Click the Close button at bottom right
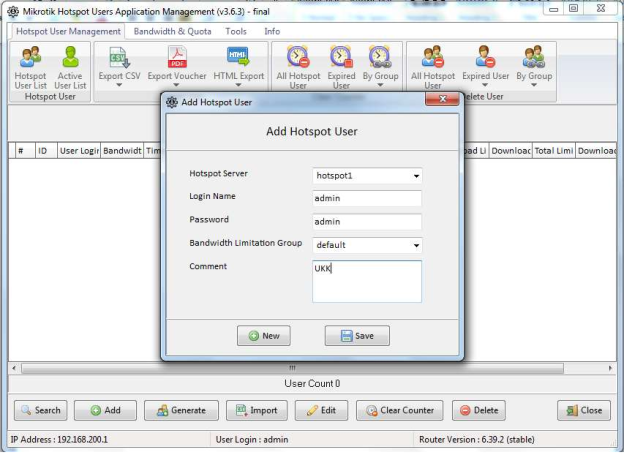This screenshot has height=453, width=625. [584, 410]
